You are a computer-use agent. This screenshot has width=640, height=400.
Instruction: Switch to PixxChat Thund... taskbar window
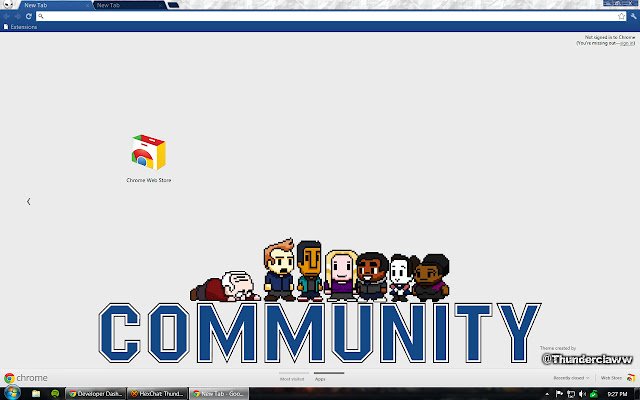tap(158, 394)
